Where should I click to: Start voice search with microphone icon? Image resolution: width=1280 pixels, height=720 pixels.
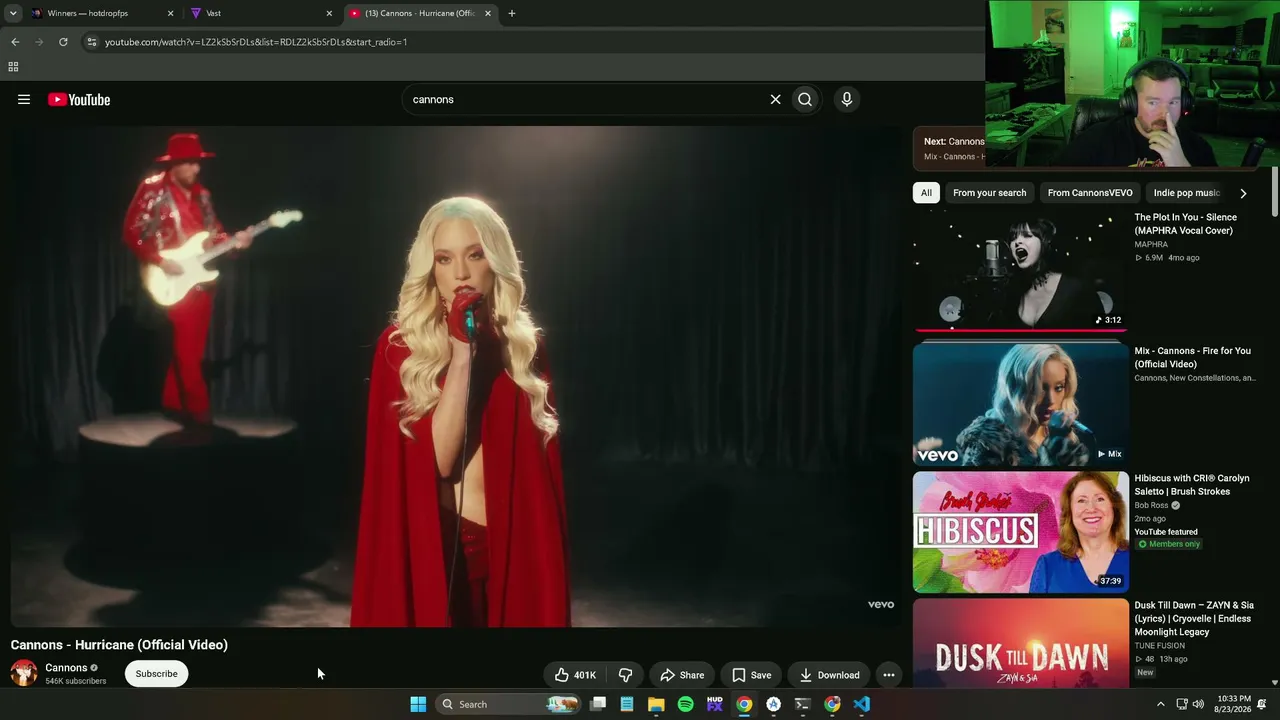[847, 99]
